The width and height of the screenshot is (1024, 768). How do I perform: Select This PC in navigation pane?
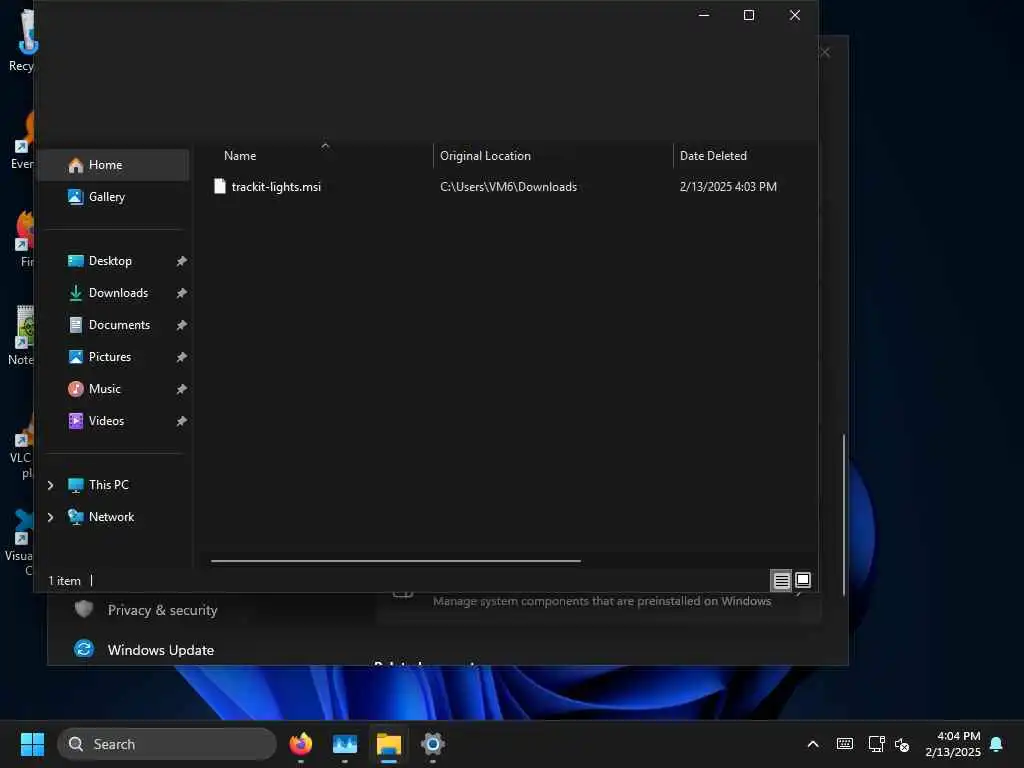coord(109,485)
